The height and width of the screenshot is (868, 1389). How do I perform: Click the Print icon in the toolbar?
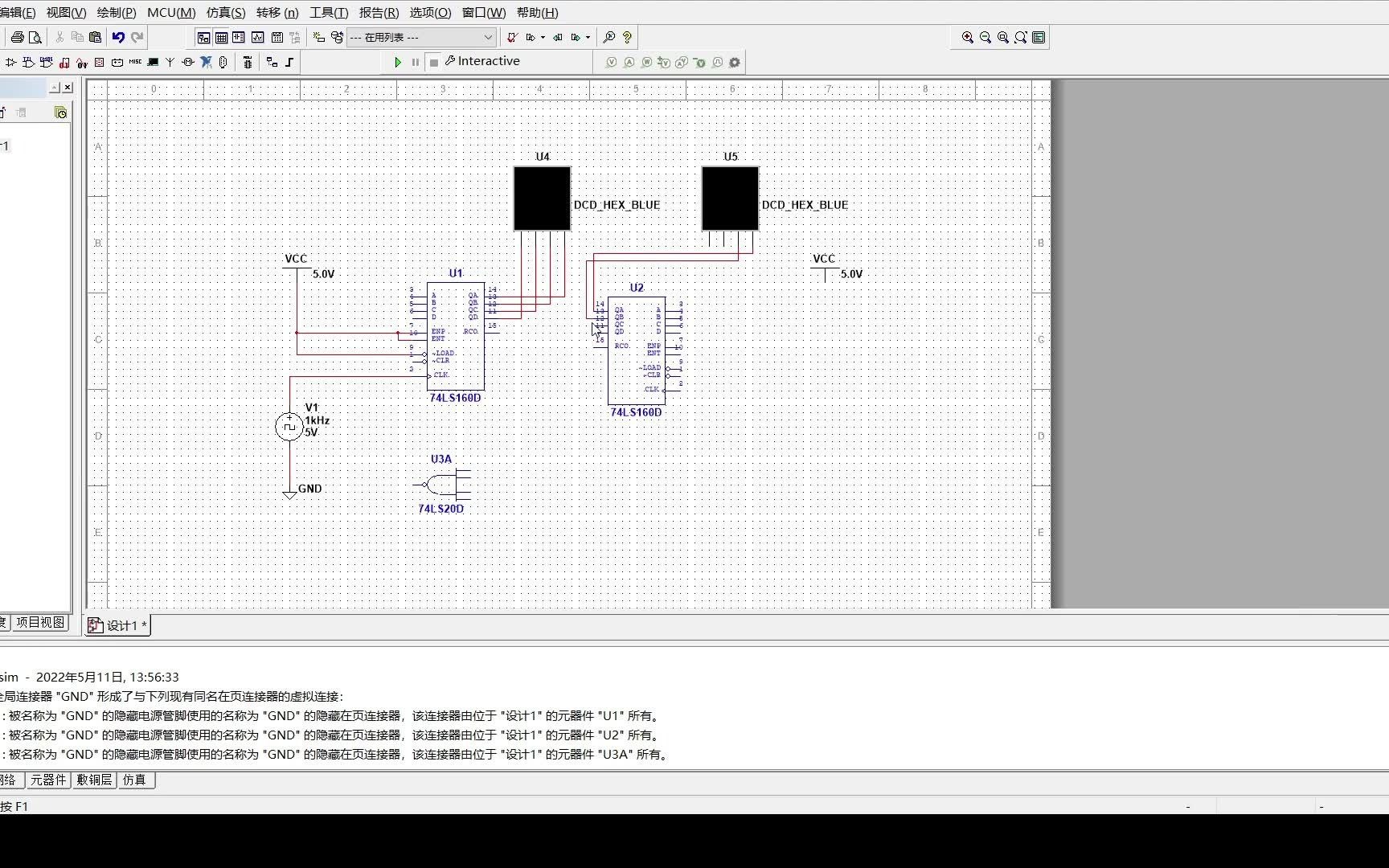point(17,37)
